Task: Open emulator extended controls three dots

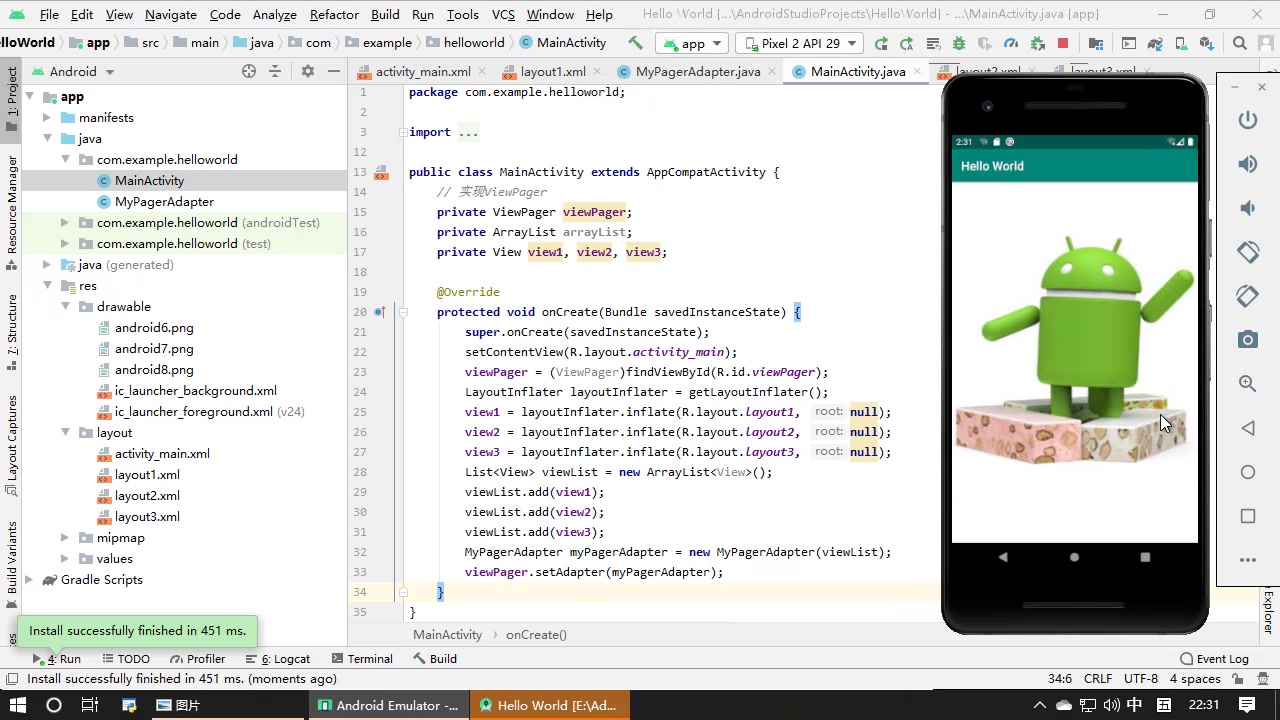Action: point(1247,560)
